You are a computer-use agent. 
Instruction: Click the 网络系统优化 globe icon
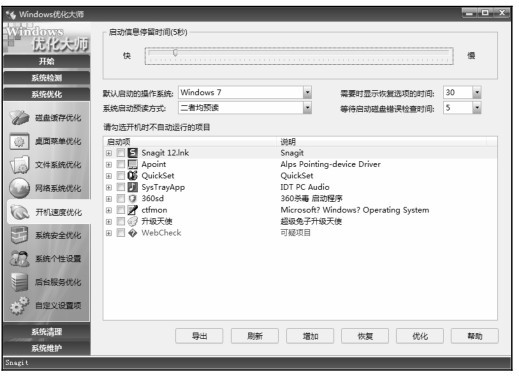tap(19, 188)
